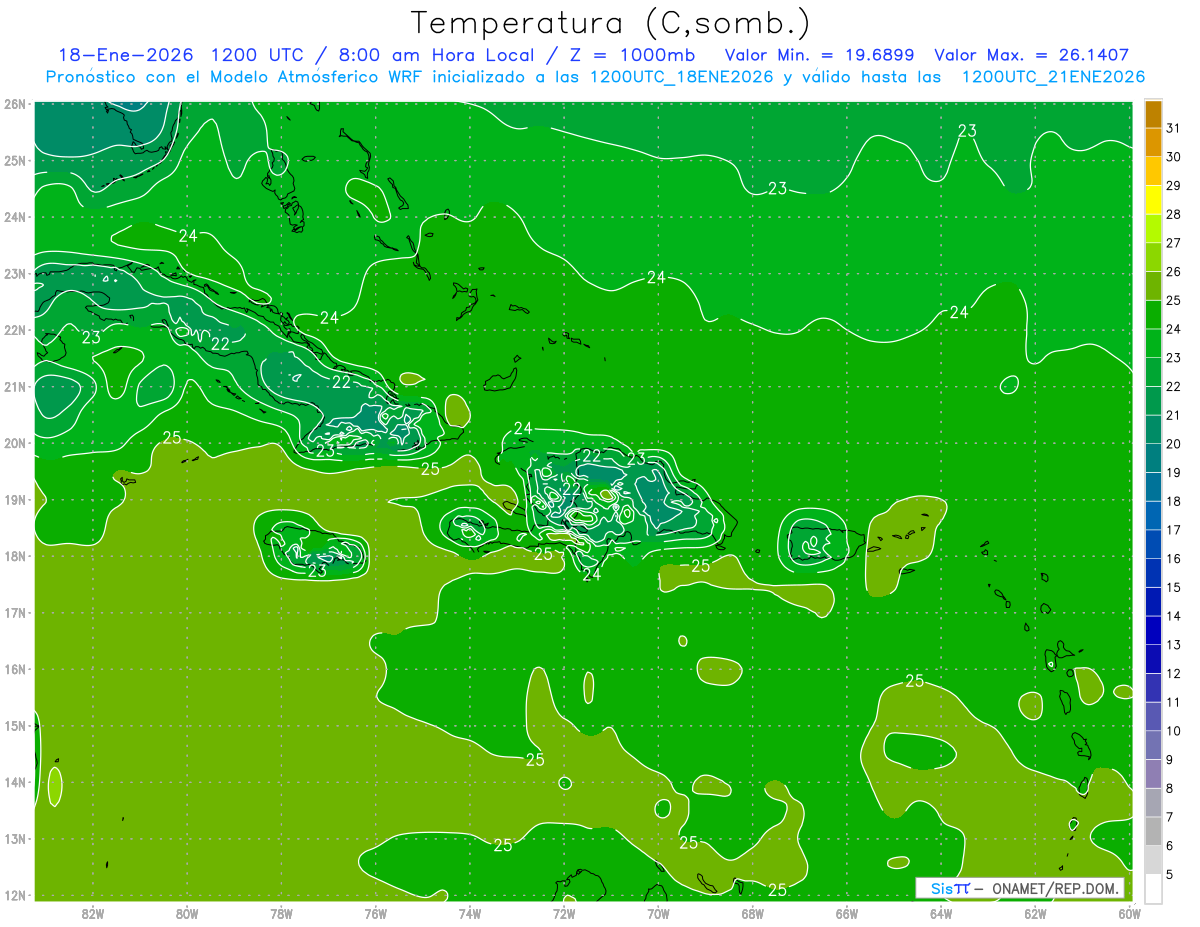Click the dark orange top swatch of the color scale
The image size is (1200, 927).
point(1153,113)
